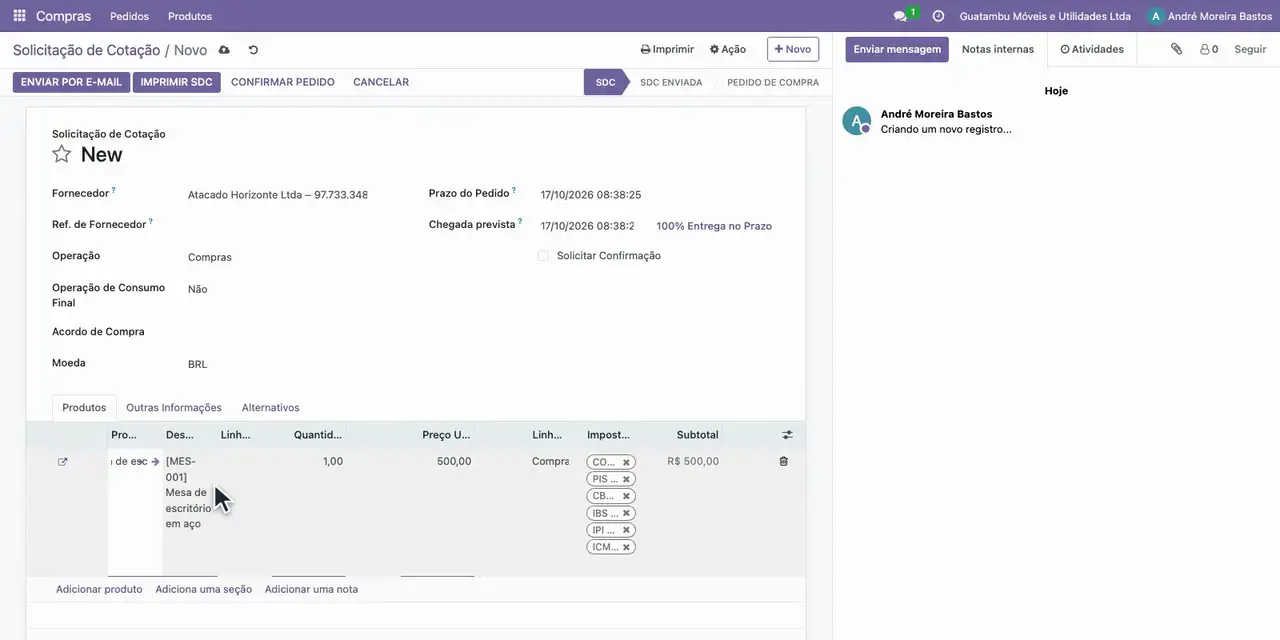Open the Moeda dropdown showing BRL
This screenshot has height=640, width=1280.
[x=278, y=364]
